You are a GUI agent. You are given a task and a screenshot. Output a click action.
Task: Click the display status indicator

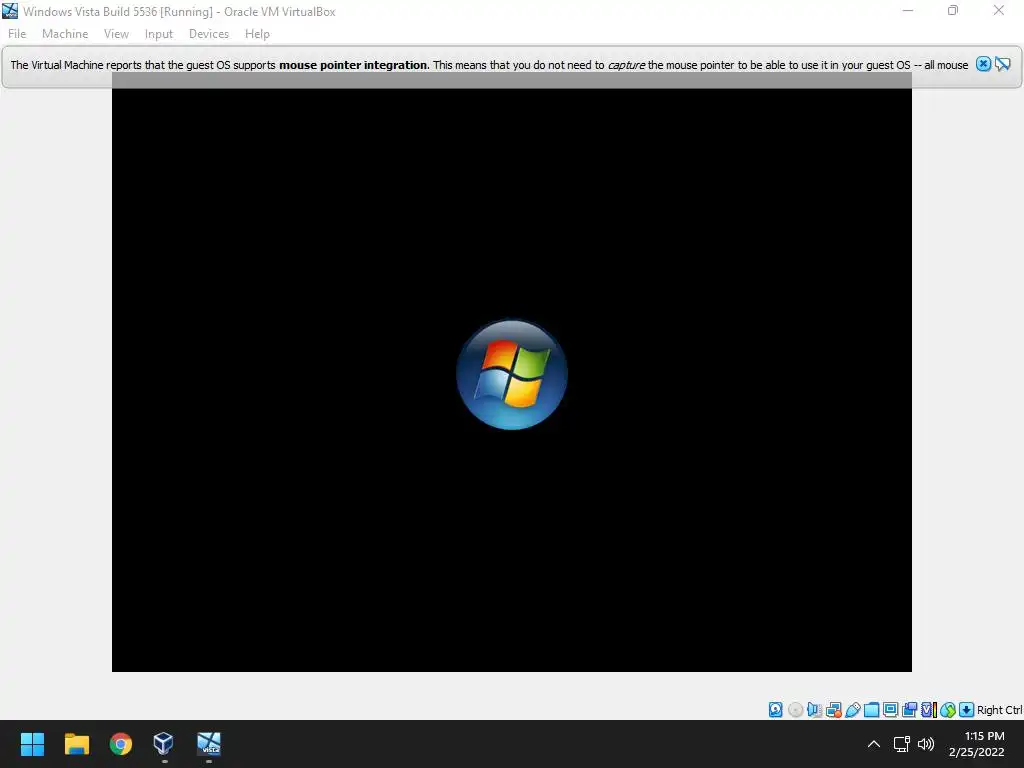[x=890, y=710]
